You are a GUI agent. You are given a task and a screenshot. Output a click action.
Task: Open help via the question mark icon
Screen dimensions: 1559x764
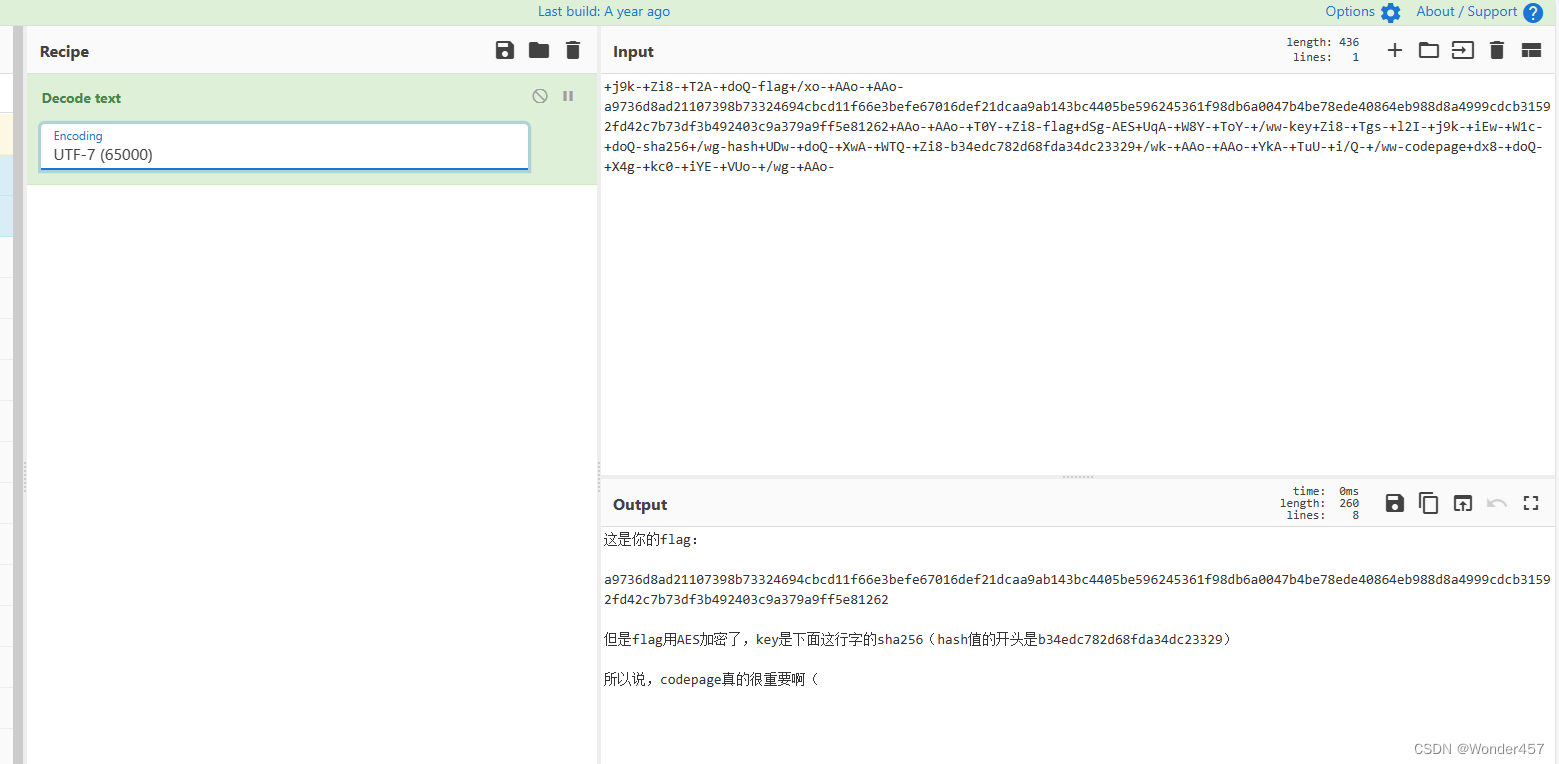[1533, 12]
